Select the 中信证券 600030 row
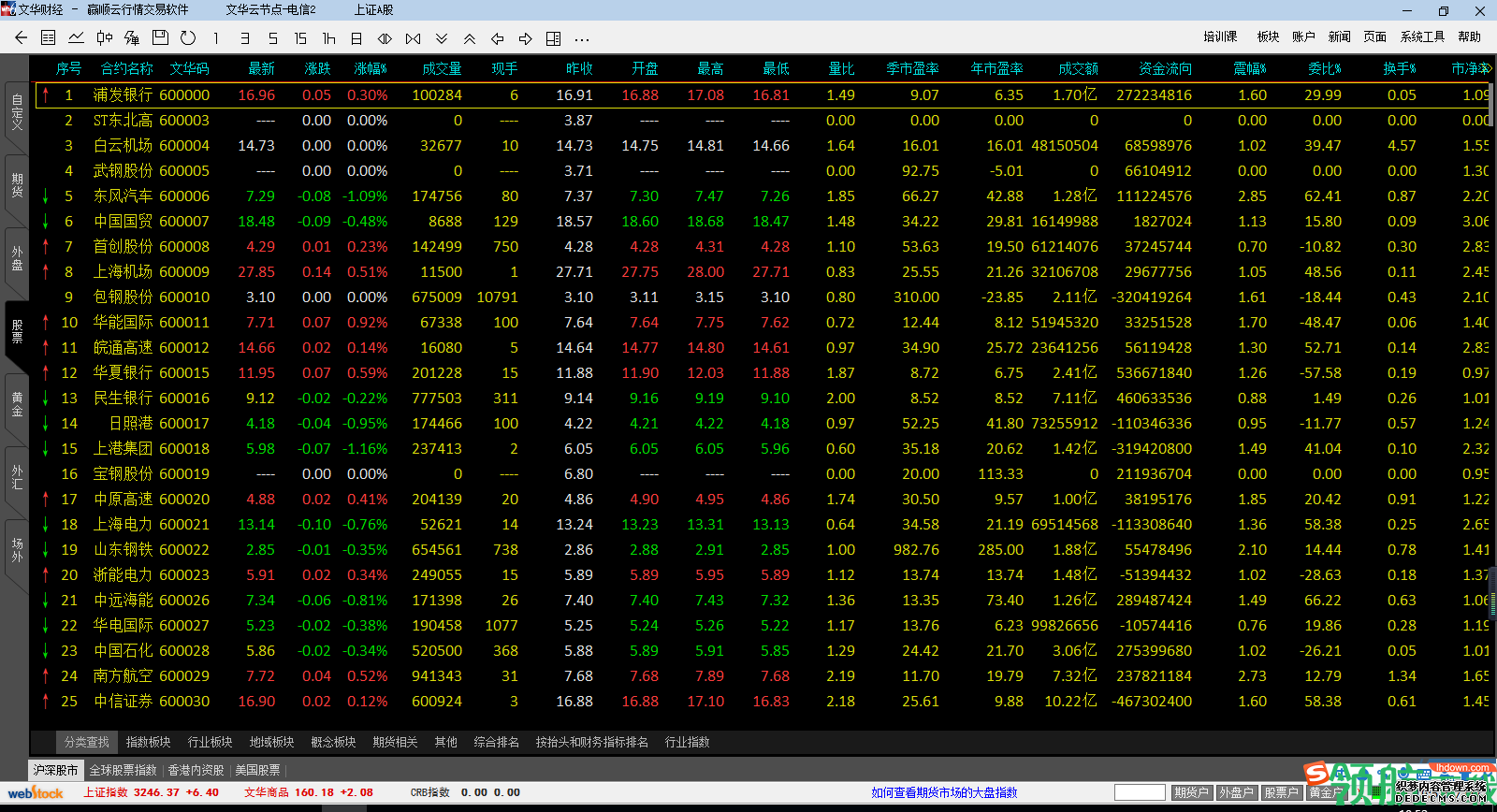1497x812 pixels. tap(763, 702)
